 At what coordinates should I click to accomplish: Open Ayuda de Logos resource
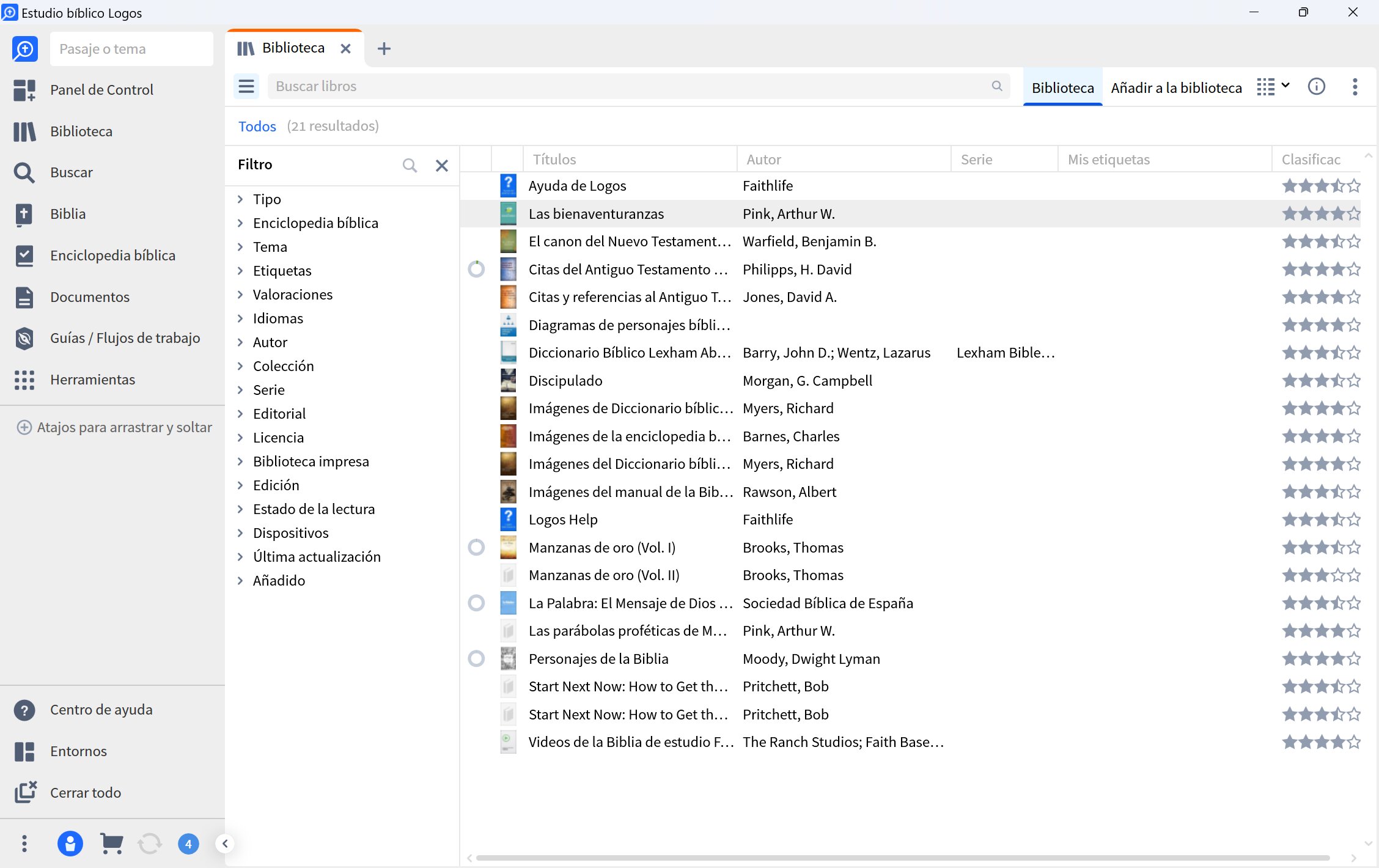coord(578,186)
